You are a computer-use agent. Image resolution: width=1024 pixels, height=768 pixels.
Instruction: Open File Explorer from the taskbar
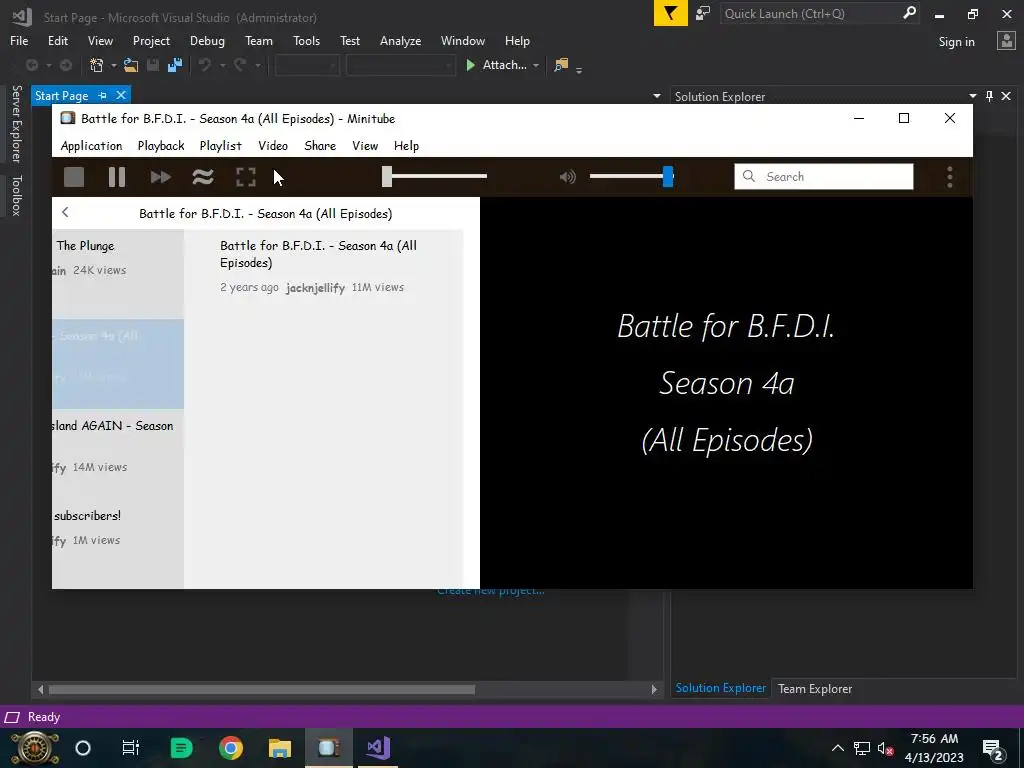(280, 748)
